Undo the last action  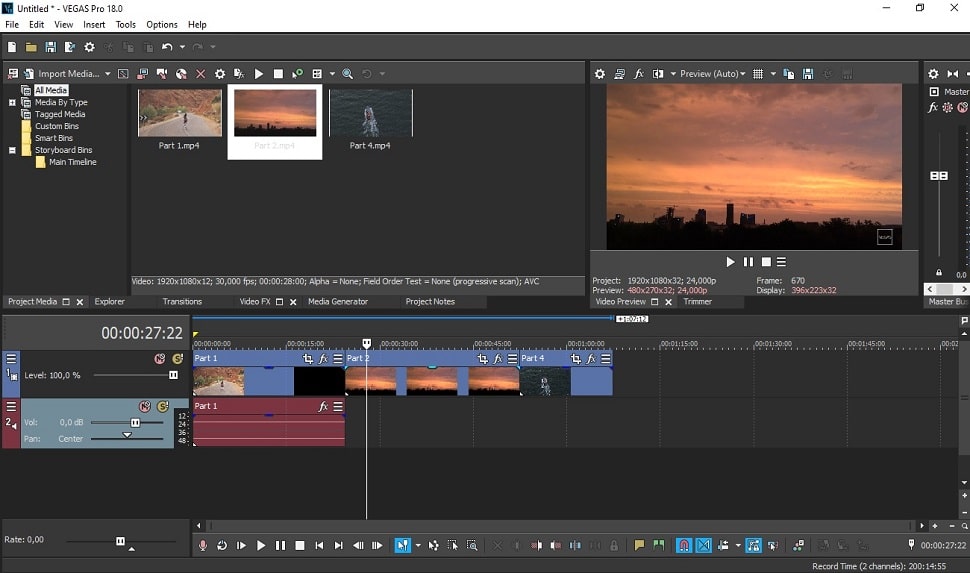tap(167, 47)
